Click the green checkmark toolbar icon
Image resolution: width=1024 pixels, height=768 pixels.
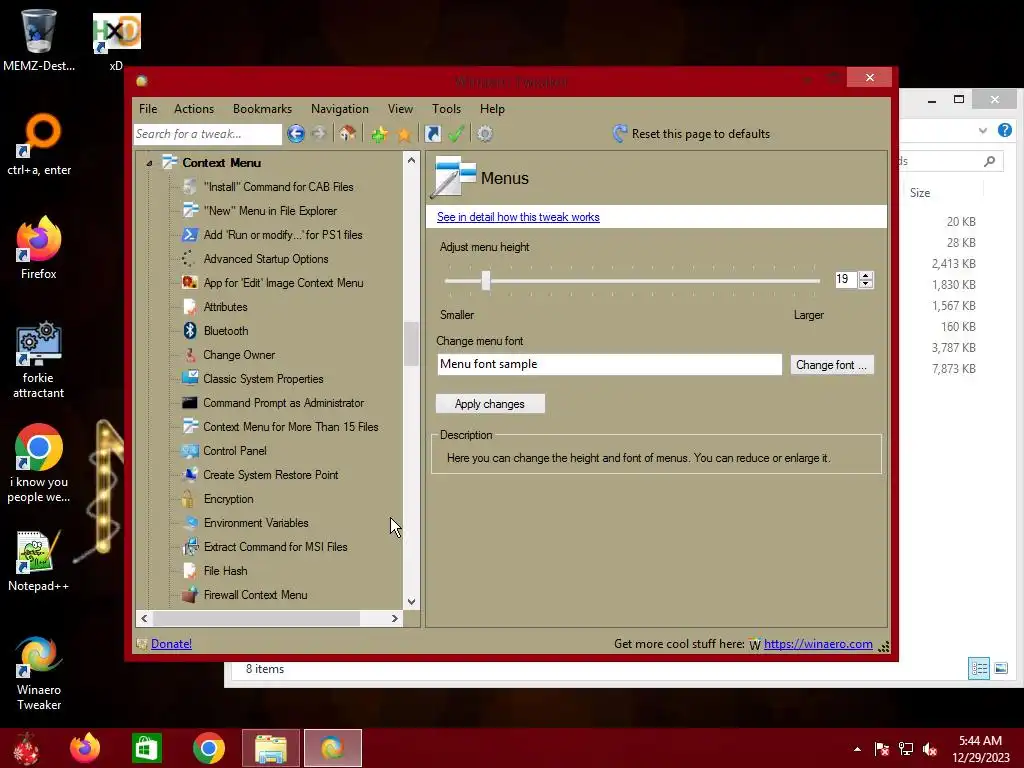pyautogui.click(x=456, y=134)
